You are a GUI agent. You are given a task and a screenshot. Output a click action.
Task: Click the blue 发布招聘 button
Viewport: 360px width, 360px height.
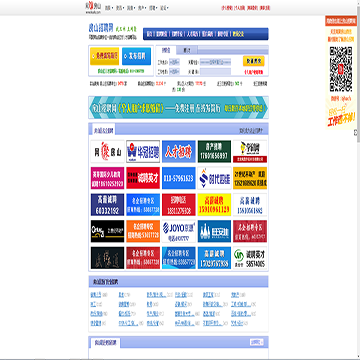[x=136, y=56]
